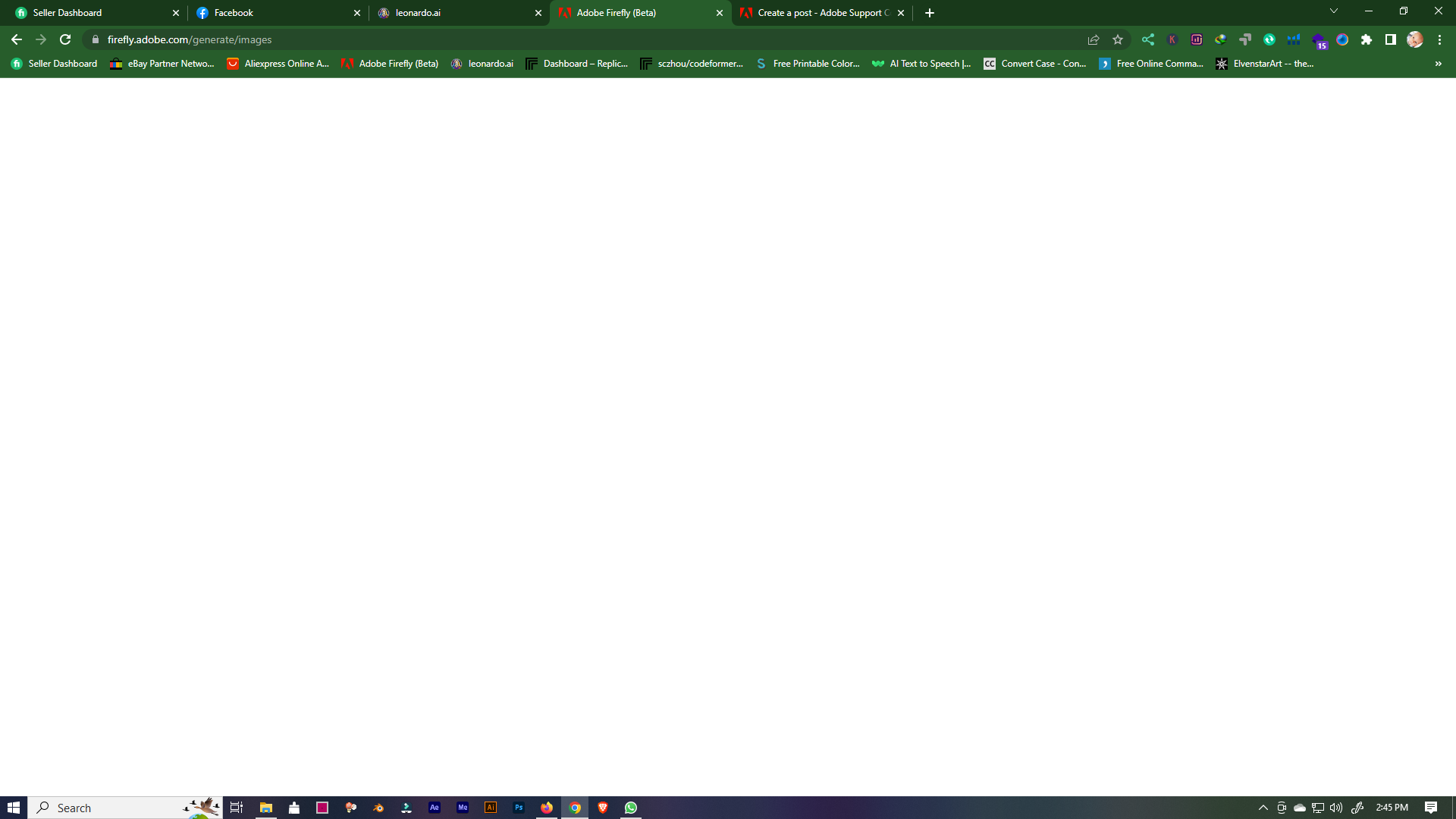
Task: Open the share icon in the toolbar
Action: click(x=1093, y=39)
